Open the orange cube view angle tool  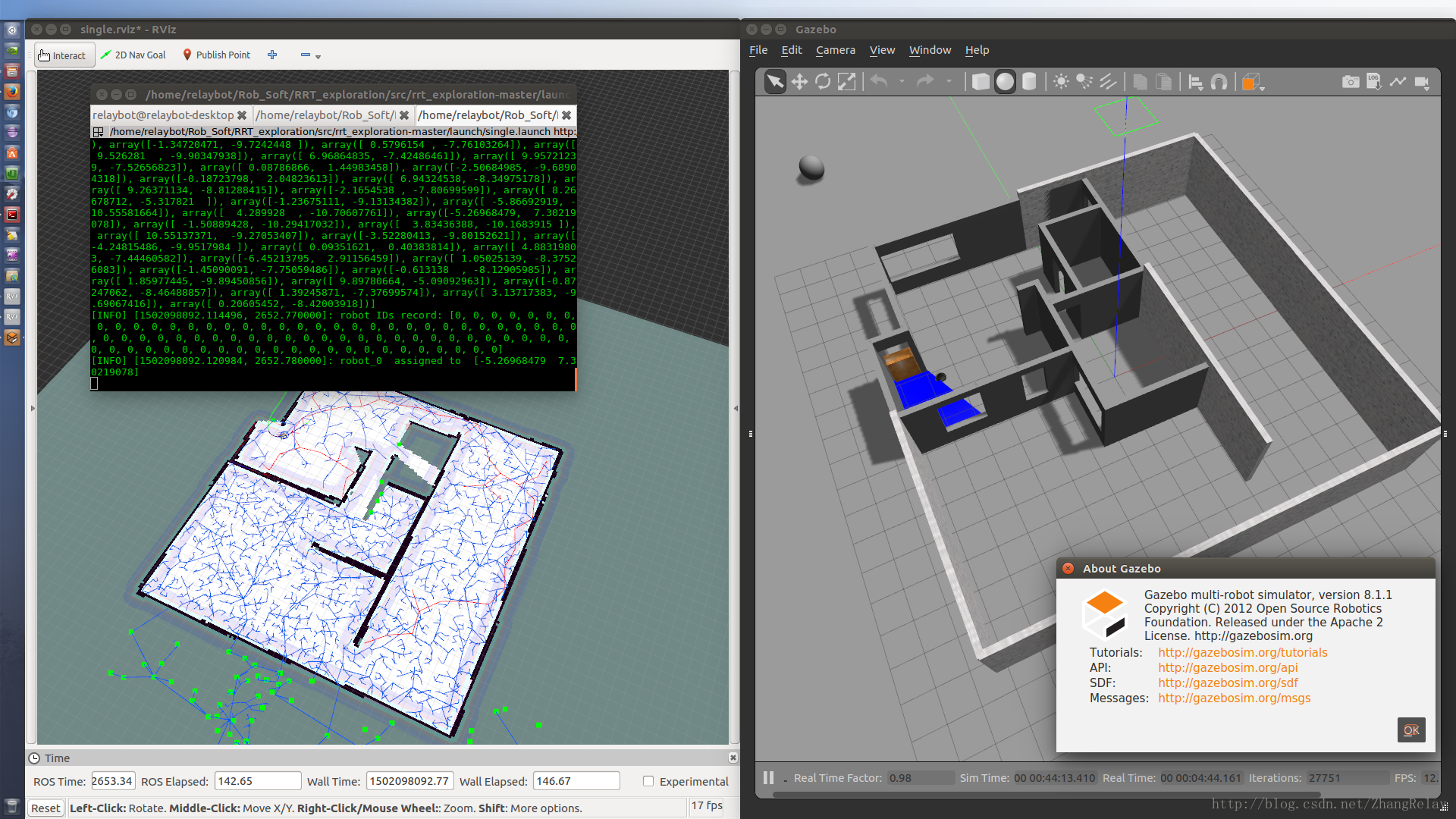click(1251, 82)
